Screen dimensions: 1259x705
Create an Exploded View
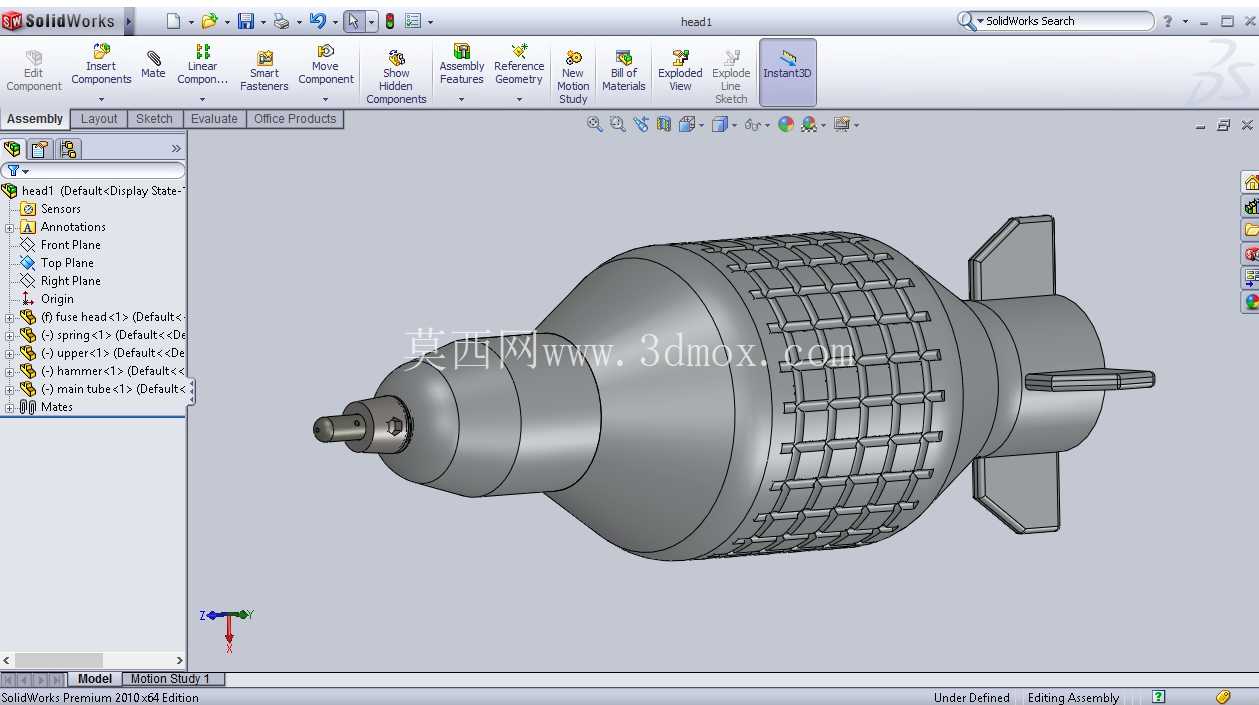(680, 71)
